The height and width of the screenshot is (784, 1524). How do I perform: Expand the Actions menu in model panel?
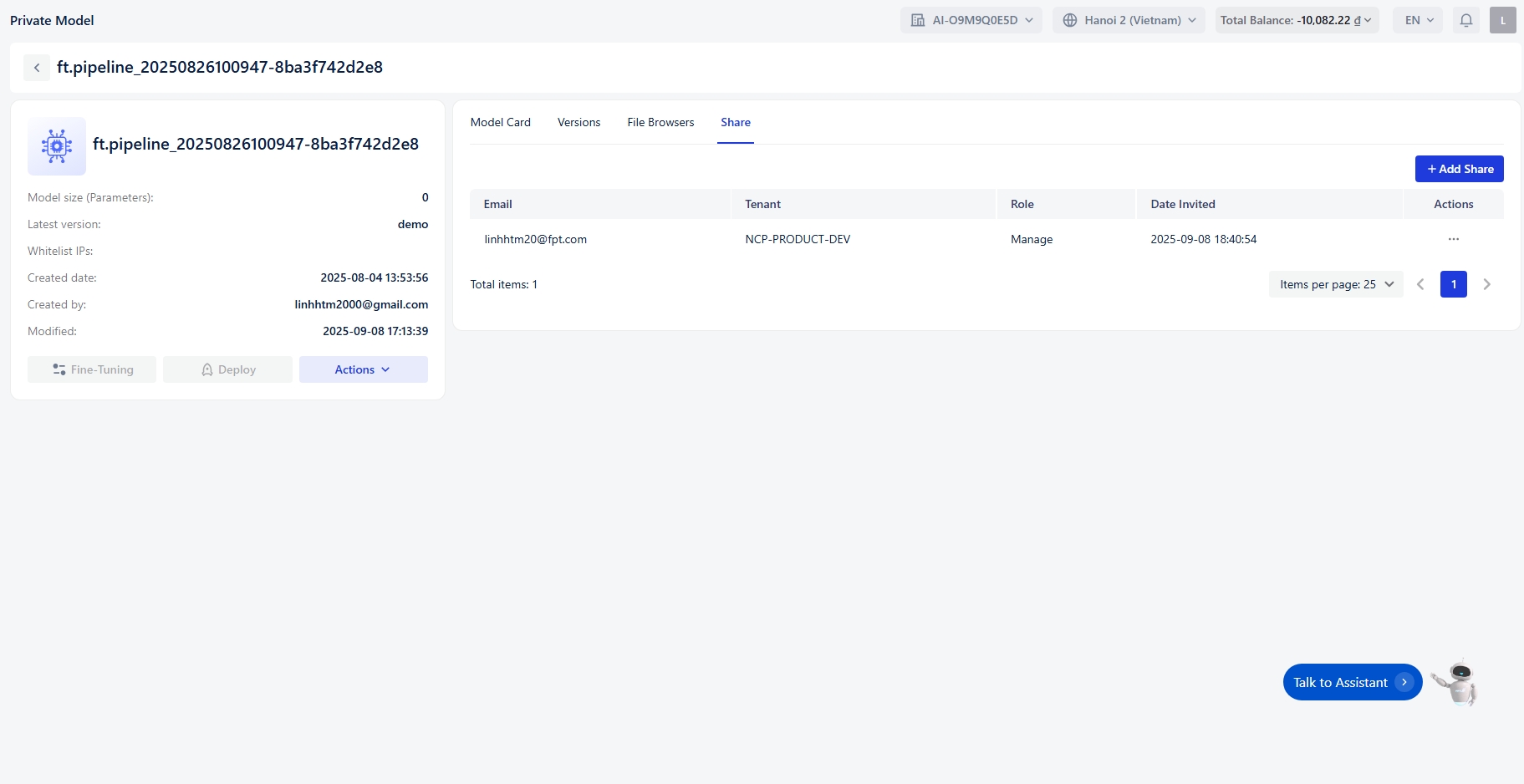[x=363, y=369]
